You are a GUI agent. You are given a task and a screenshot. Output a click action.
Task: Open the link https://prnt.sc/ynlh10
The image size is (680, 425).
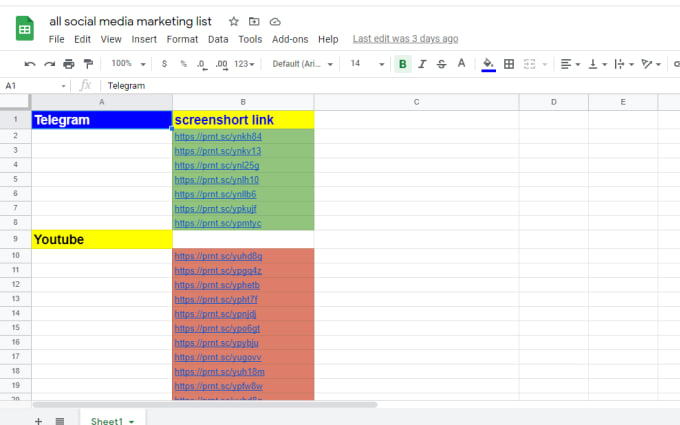point(217,180)
